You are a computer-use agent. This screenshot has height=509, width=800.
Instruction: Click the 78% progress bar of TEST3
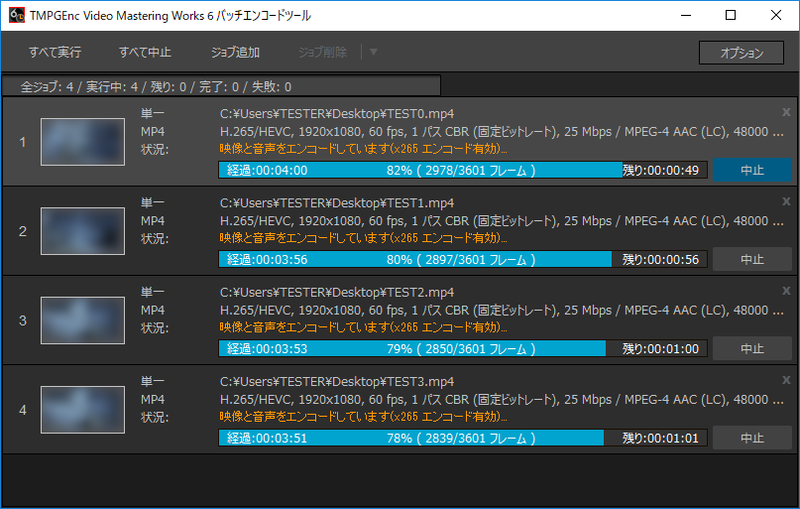point(463,438)
